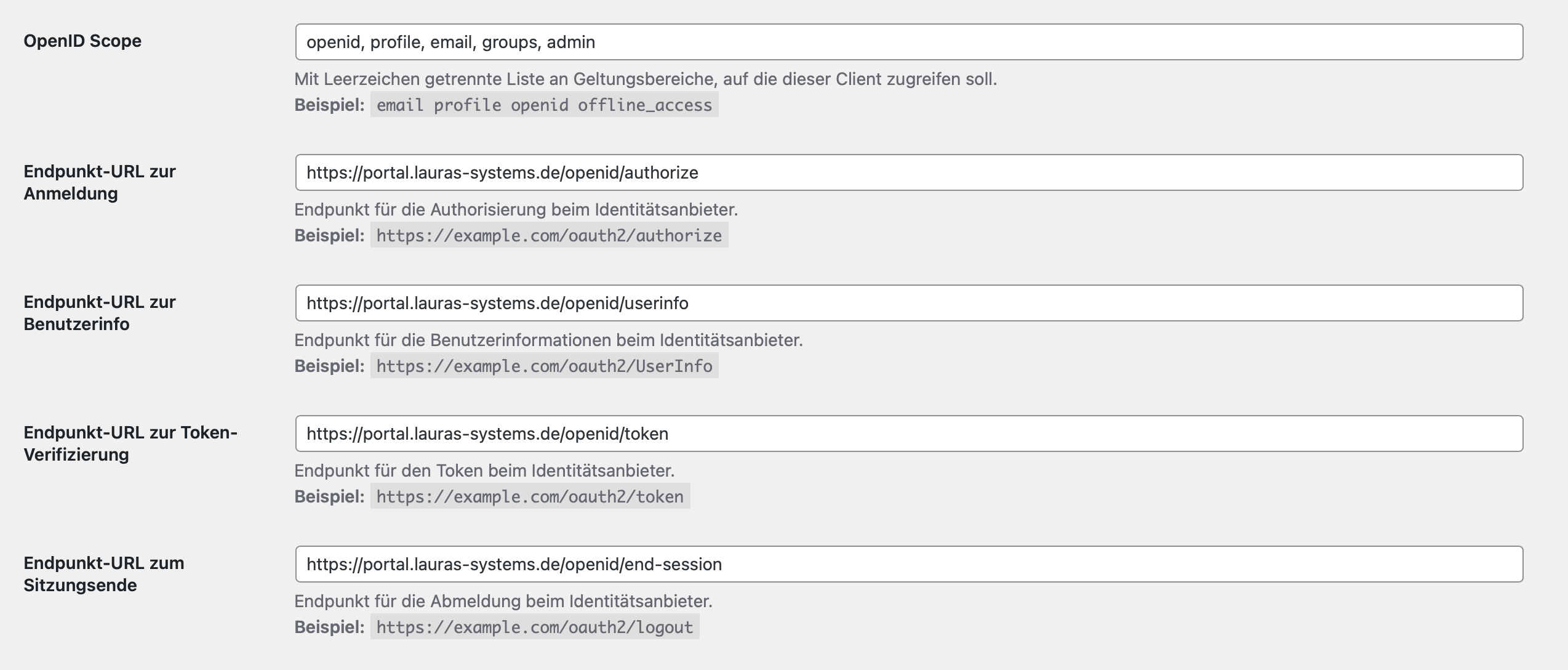1568x670 pixels.
Task: Select the userinfo endpoint URL field
Action: [909, 303]
